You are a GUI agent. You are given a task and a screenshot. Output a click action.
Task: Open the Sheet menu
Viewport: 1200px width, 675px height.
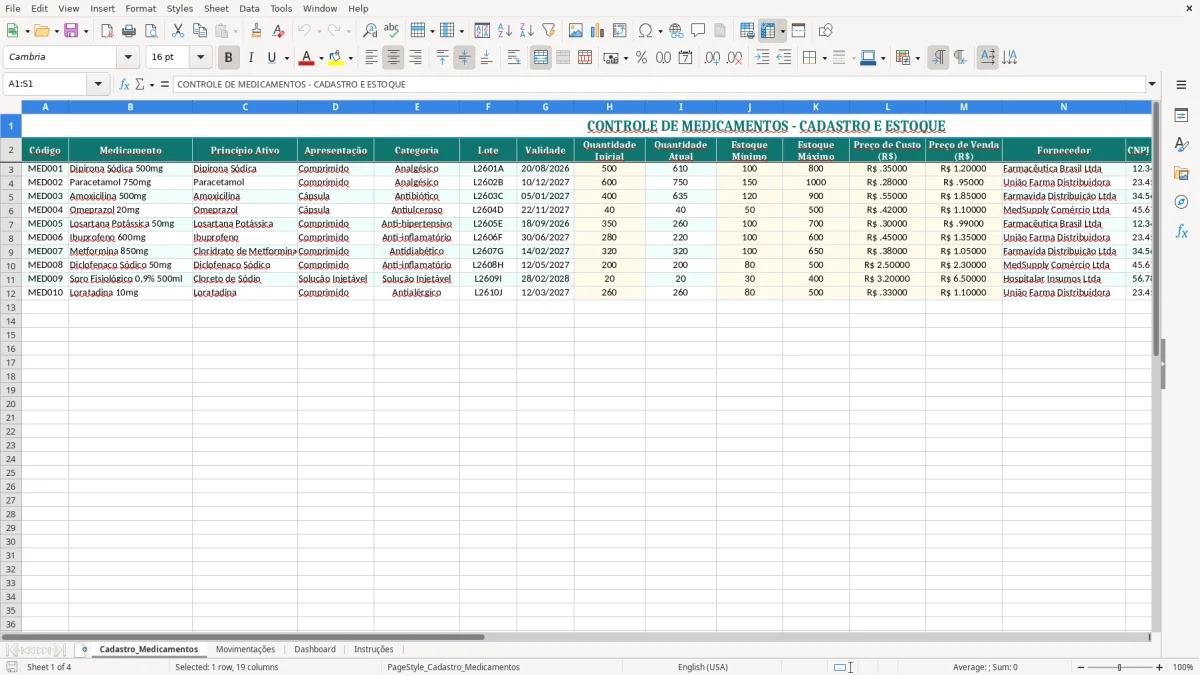click(216, 8)
